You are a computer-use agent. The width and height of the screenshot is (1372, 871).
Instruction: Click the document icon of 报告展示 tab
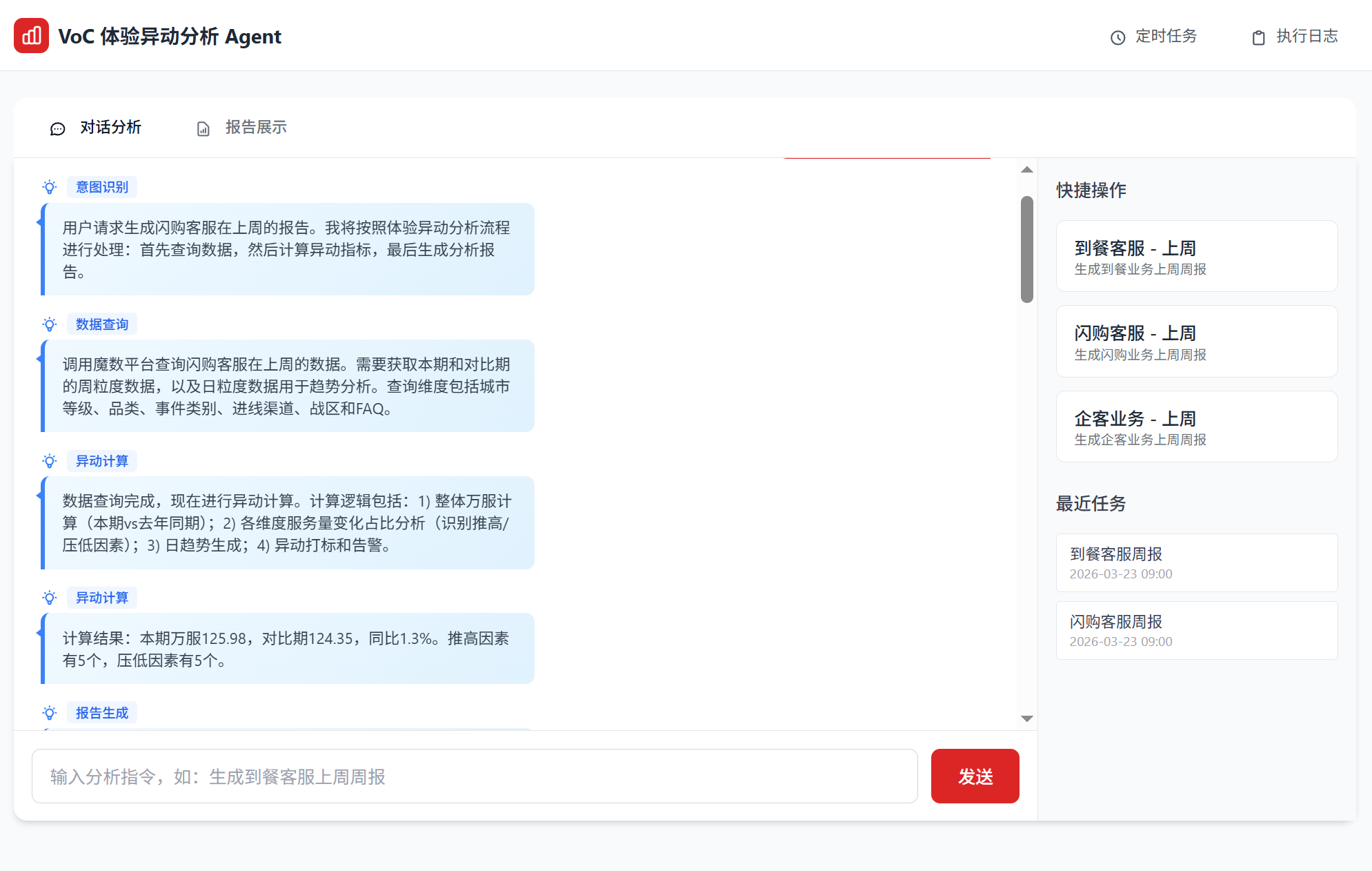203,129
